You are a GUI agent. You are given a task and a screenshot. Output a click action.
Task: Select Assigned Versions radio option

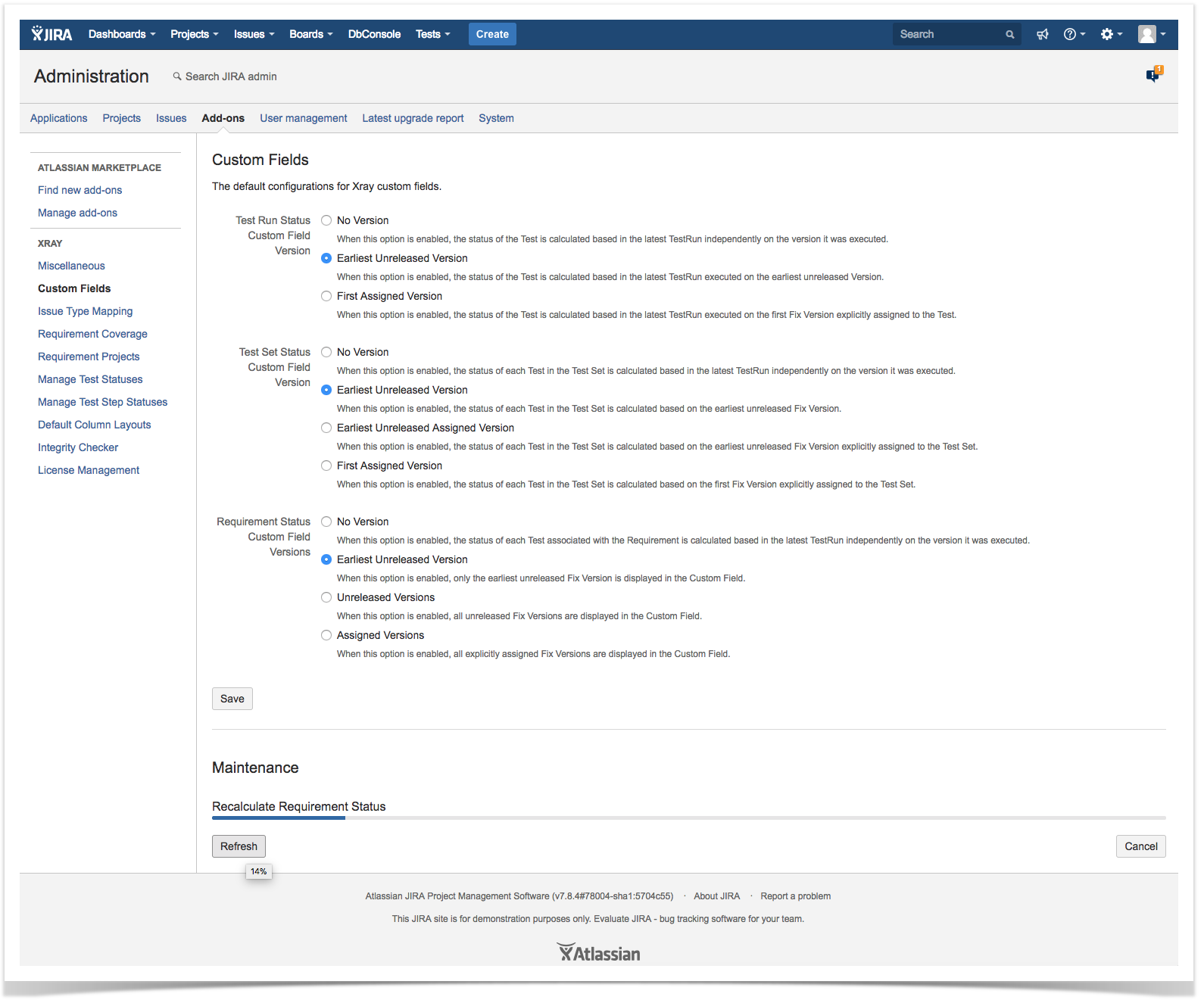pos(326,635)
